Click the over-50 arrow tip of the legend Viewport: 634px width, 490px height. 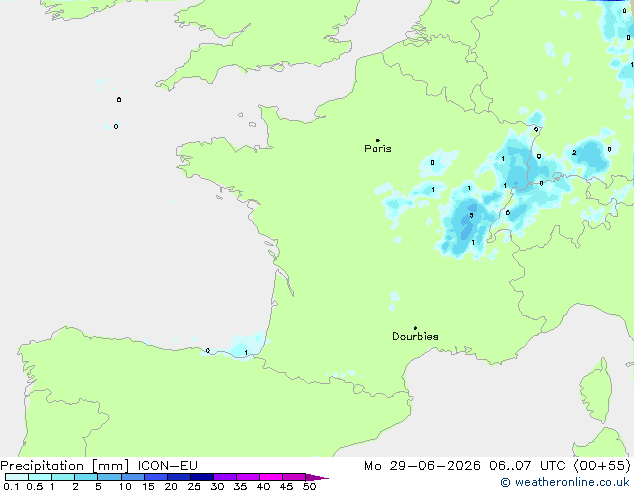pos(317,477)
